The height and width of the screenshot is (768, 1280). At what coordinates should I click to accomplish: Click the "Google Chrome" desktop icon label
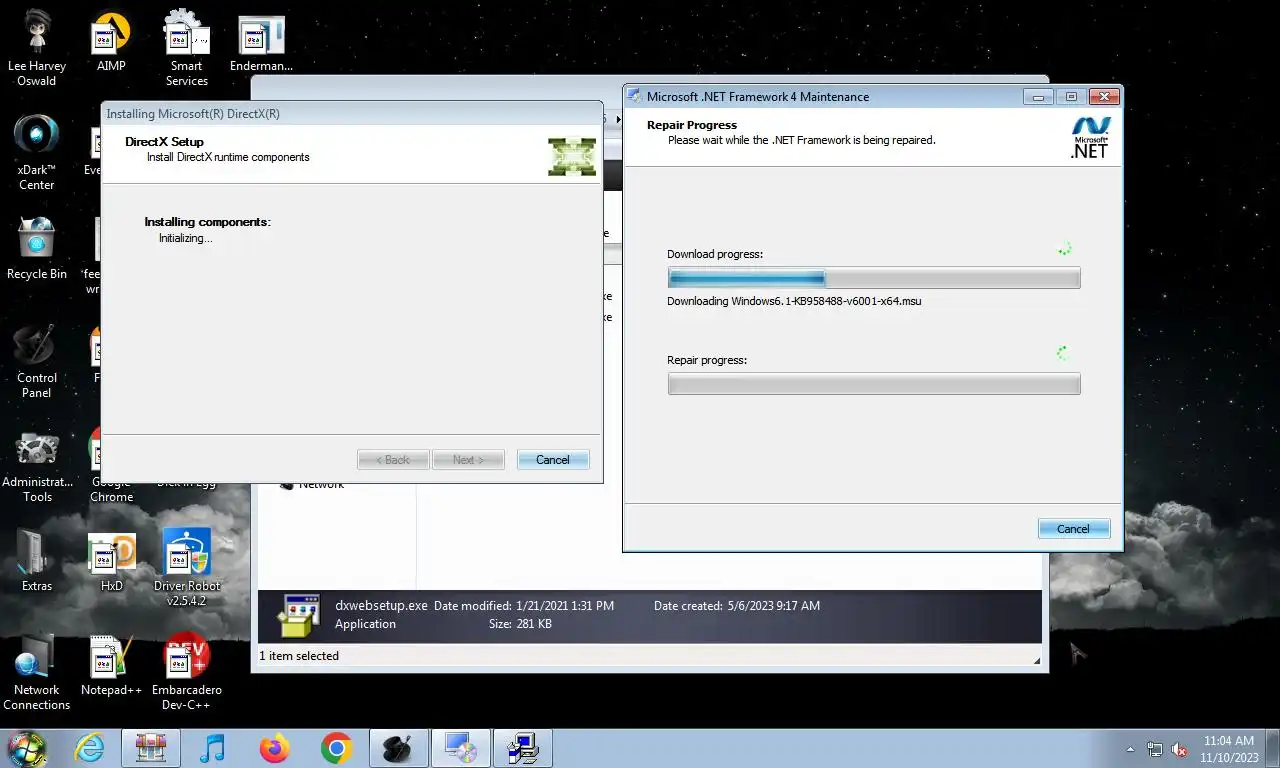111,489
